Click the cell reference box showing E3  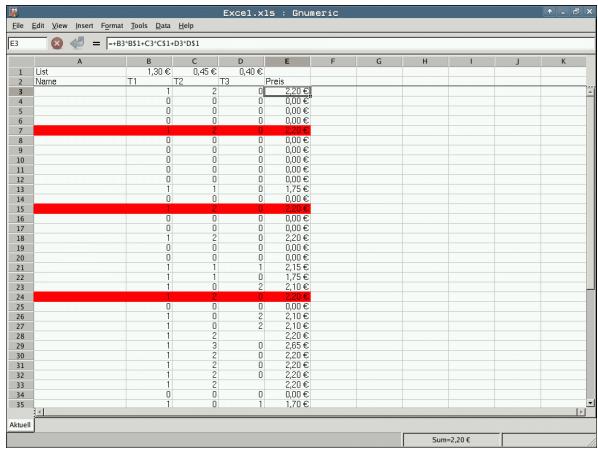[27, 43]
